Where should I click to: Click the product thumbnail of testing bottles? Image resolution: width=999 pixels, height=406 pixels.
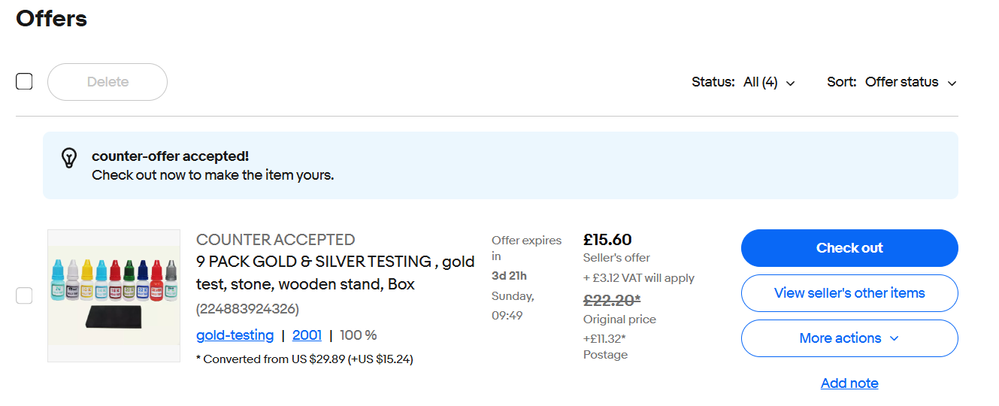pos(113,288)
